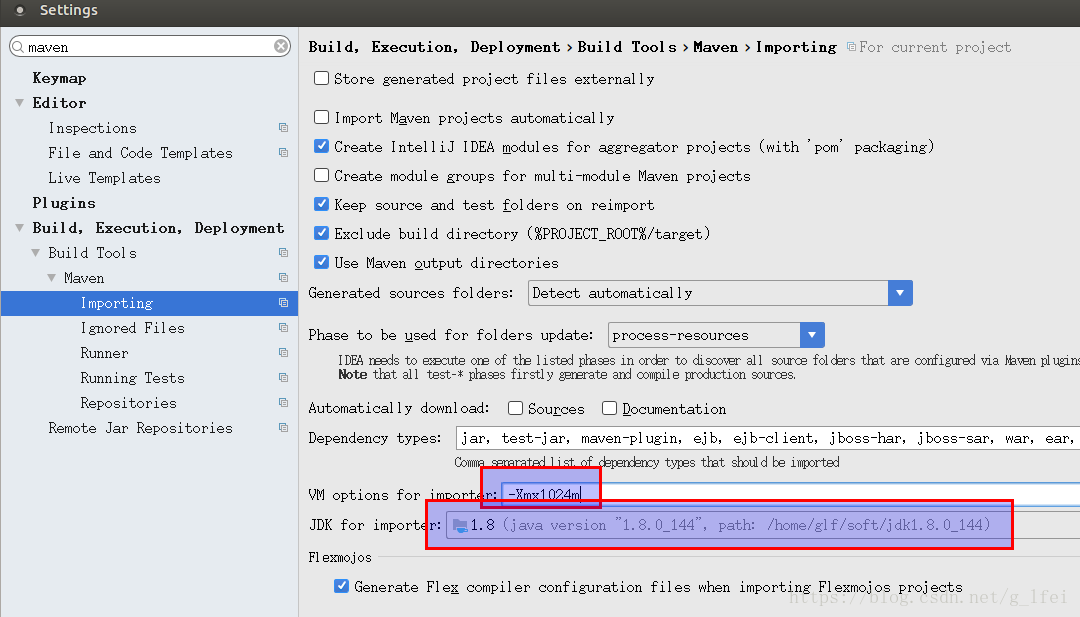Click the JDK folder icon in importer field
The image size is (1080, 617).
[460, 526]
